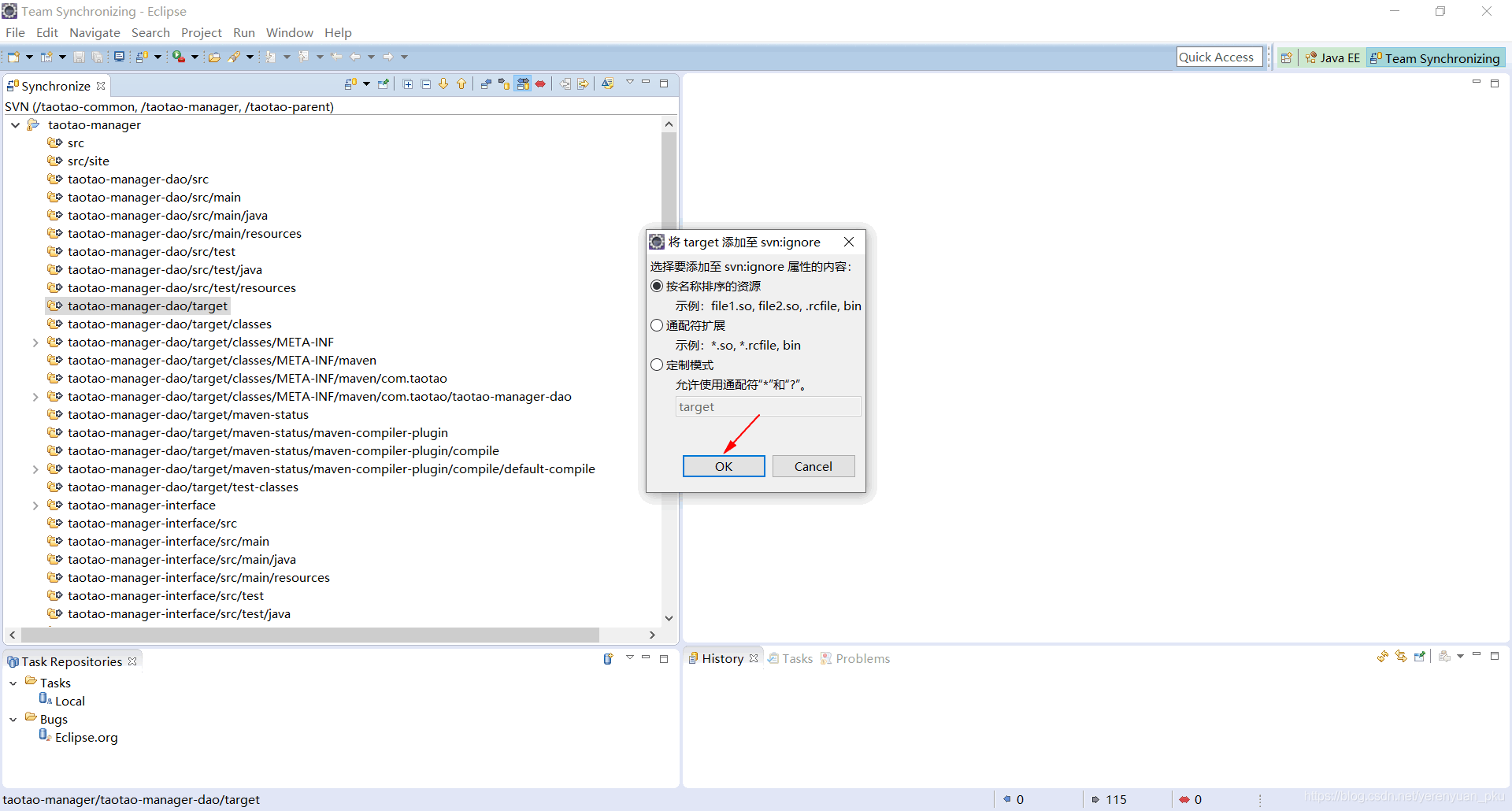The width and height of the screenshot is (1512, 811).
Task: Click the Synchronize tree vertical scrollbar
Action: [x=669, y=181]
